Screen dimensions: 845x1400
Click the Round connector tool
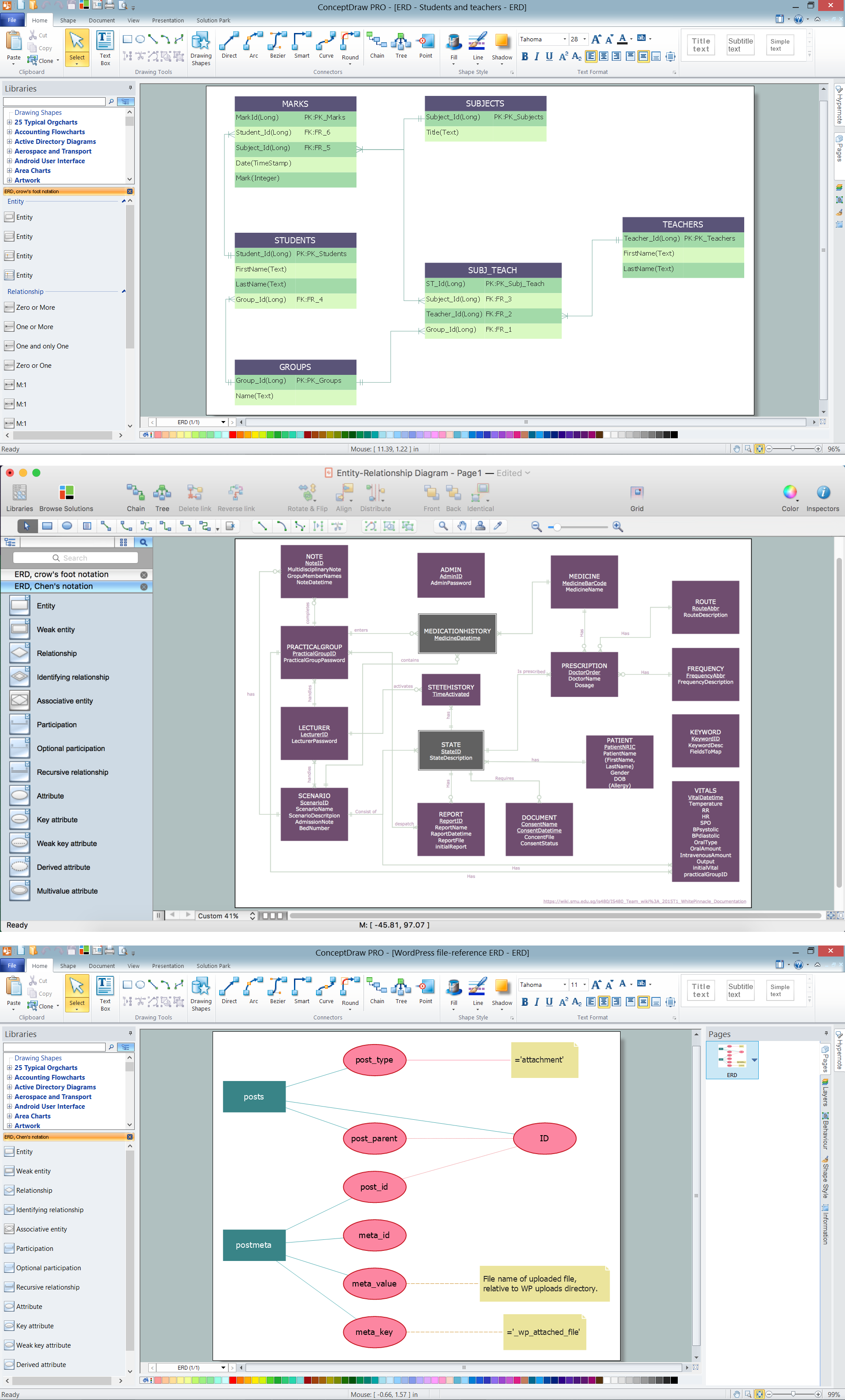pos(352,47)
